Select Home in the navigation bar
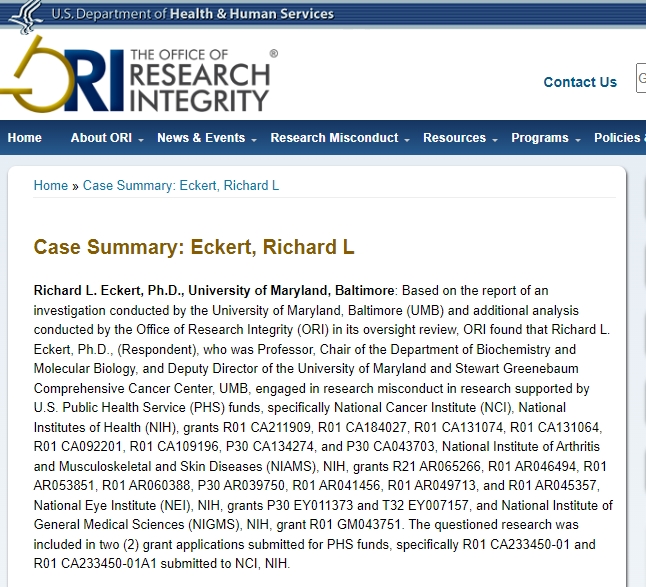This screenshot has height=587, width=646. (x=25, y=138)
